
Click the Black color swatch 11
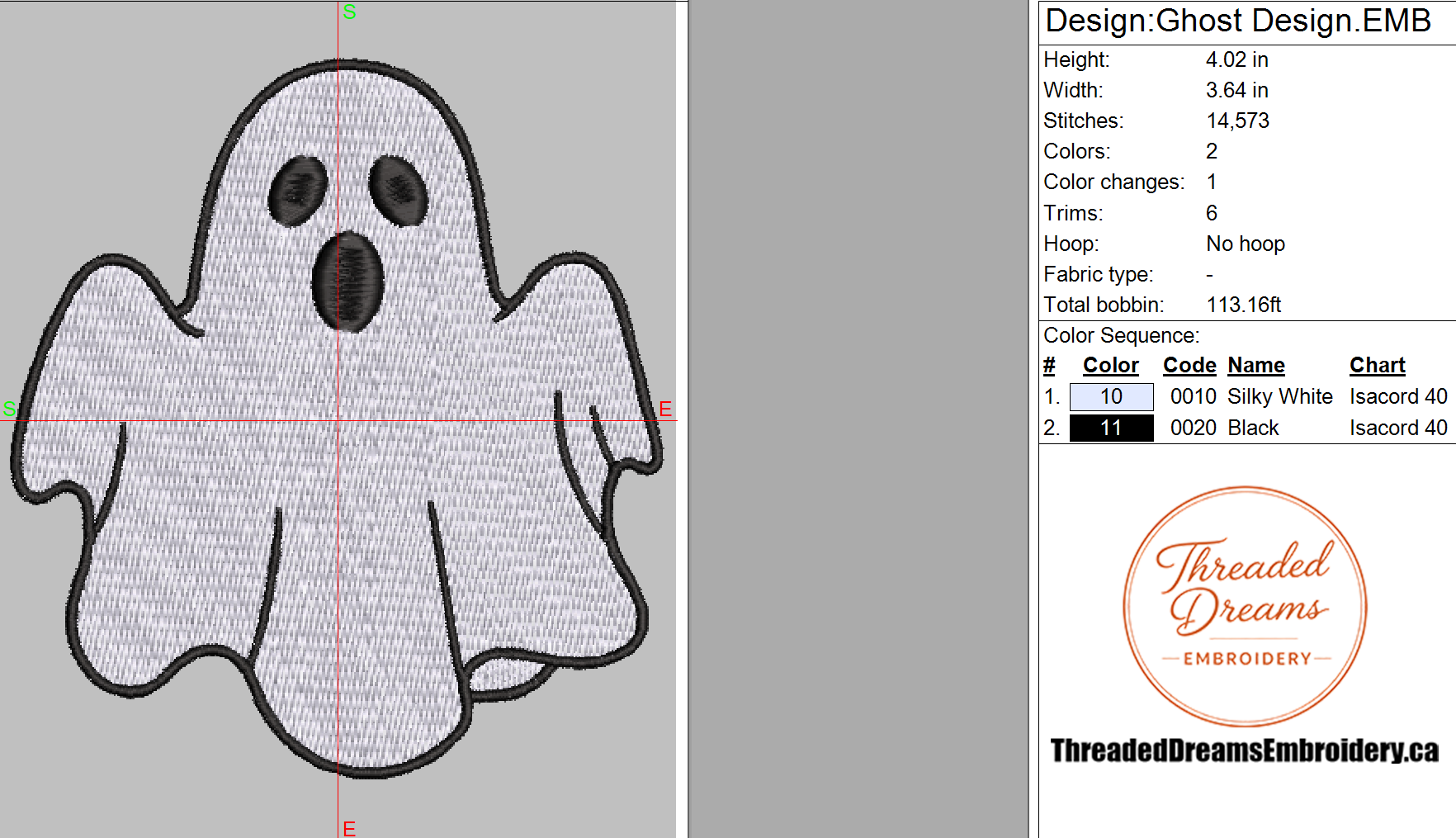[1111, 428]
